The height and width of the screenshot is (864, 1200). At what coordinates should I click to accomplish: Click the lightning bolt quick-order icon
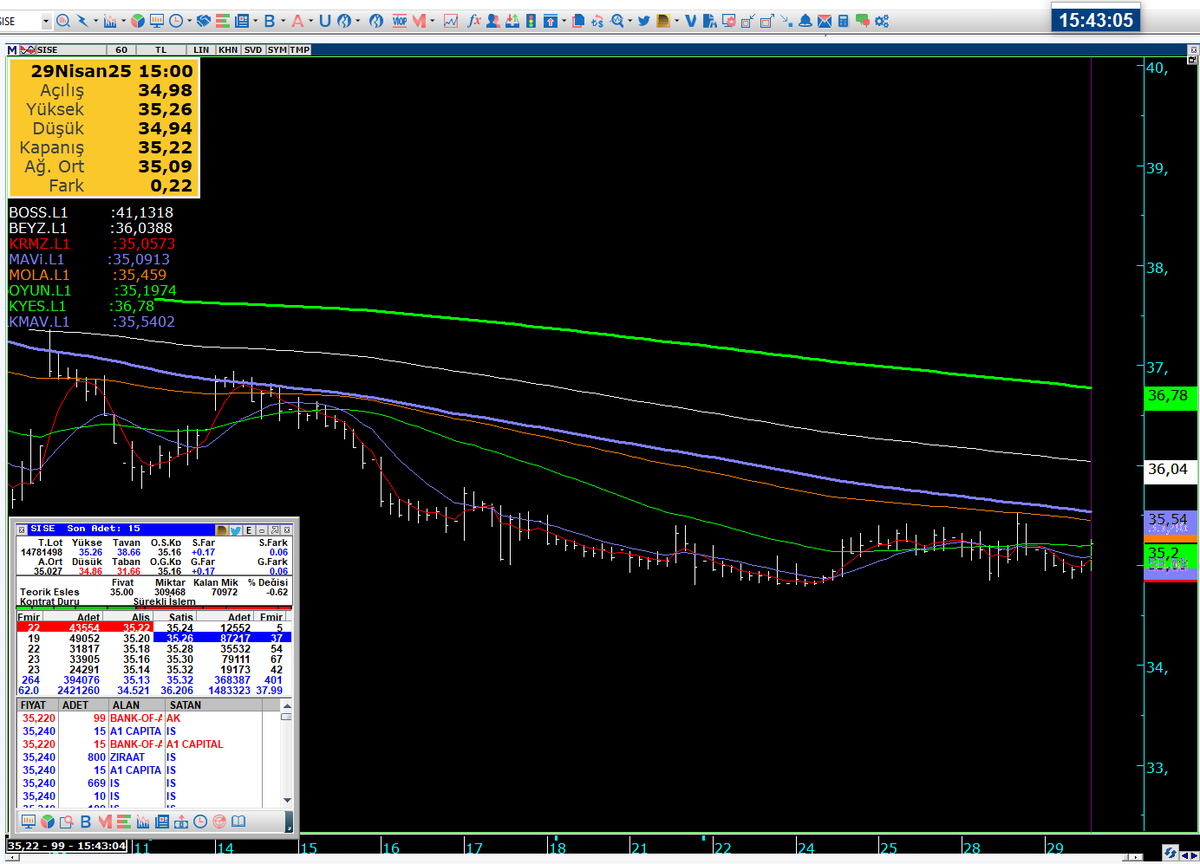pos(83,20)
